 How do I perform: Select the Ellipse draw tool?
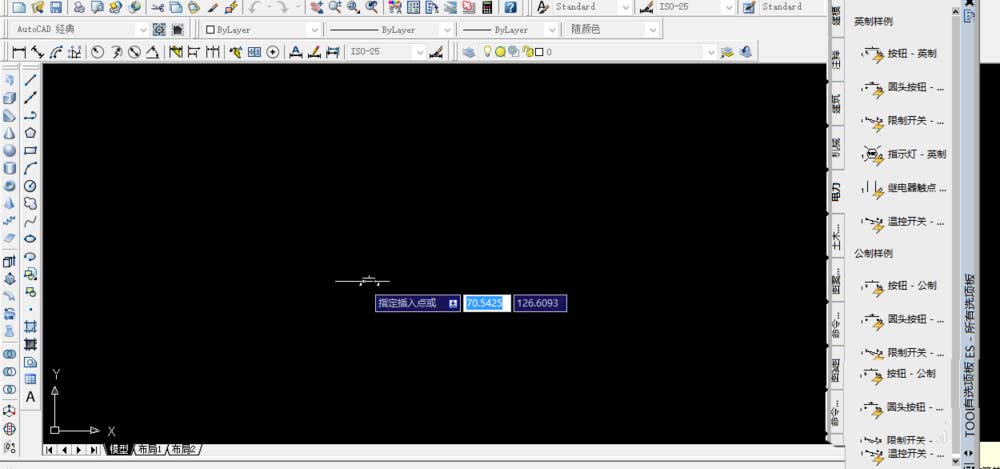tap(30, 239)
